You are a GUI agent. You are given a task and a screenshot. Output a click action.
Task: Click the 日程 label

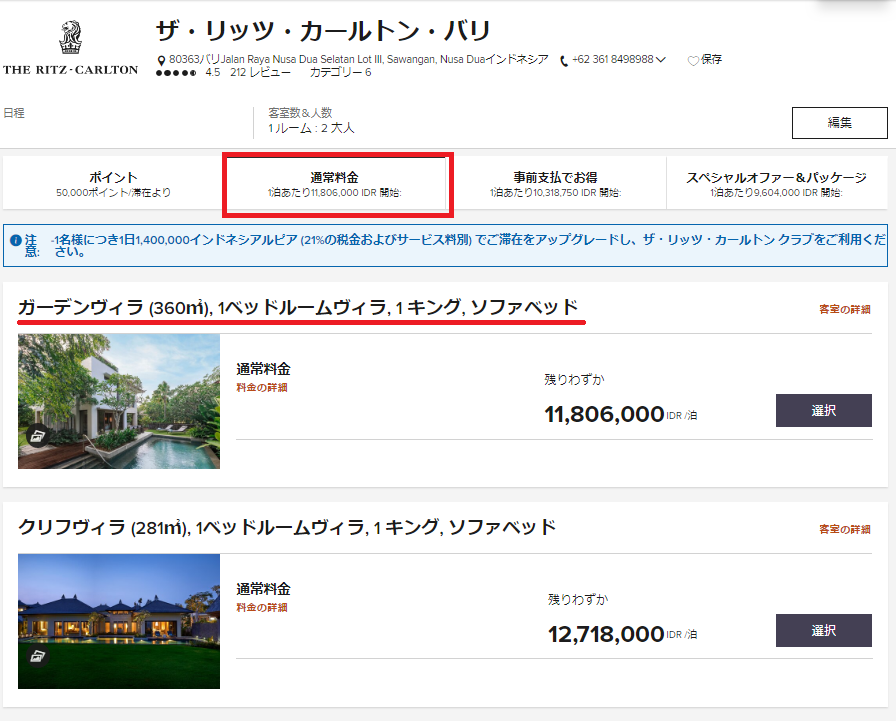click(x=14, y=113)
